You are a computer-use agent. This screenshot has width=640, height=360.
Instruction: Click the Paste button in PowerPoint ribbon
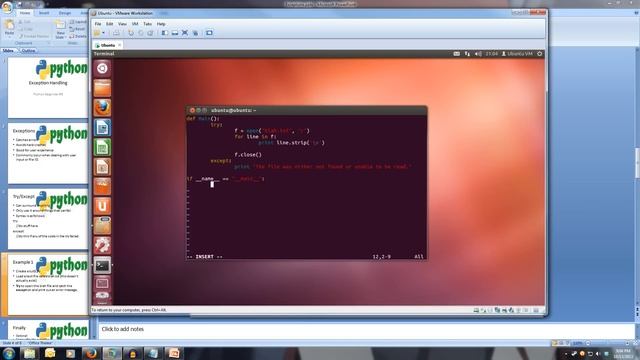[9, 28]
